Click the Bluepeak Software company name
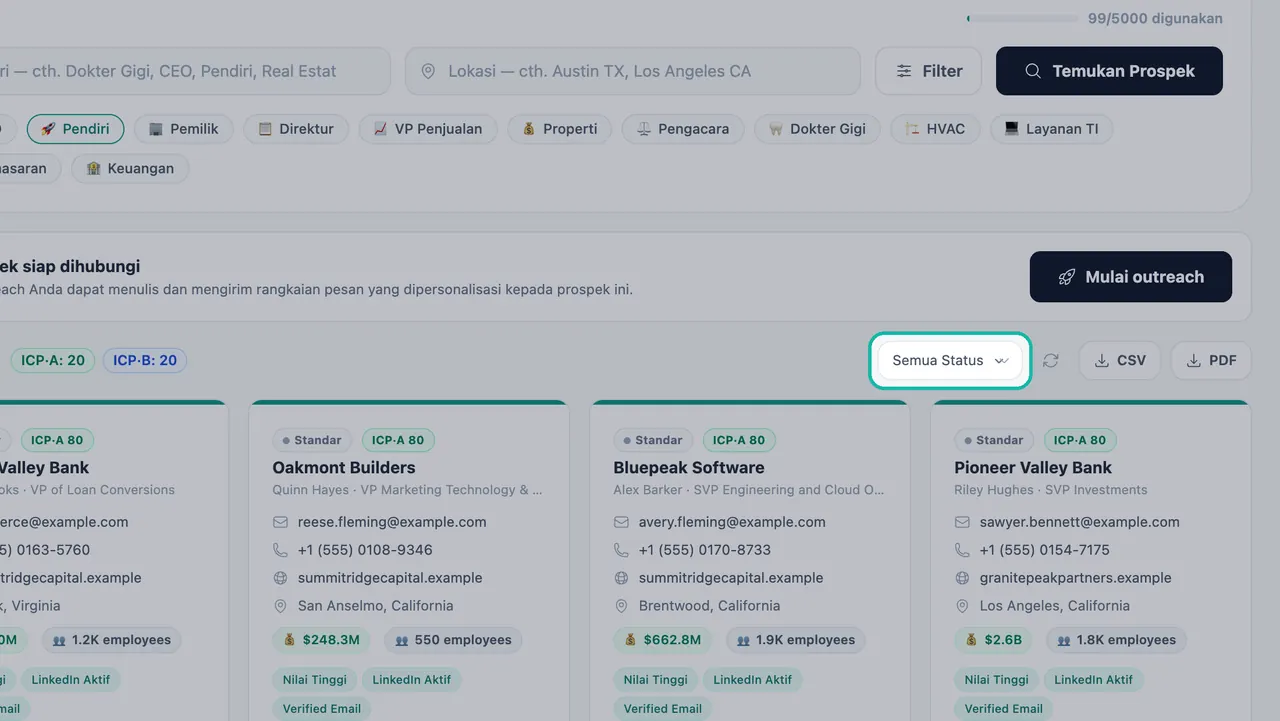This screenshot has width=1280, height=721. 689,467
